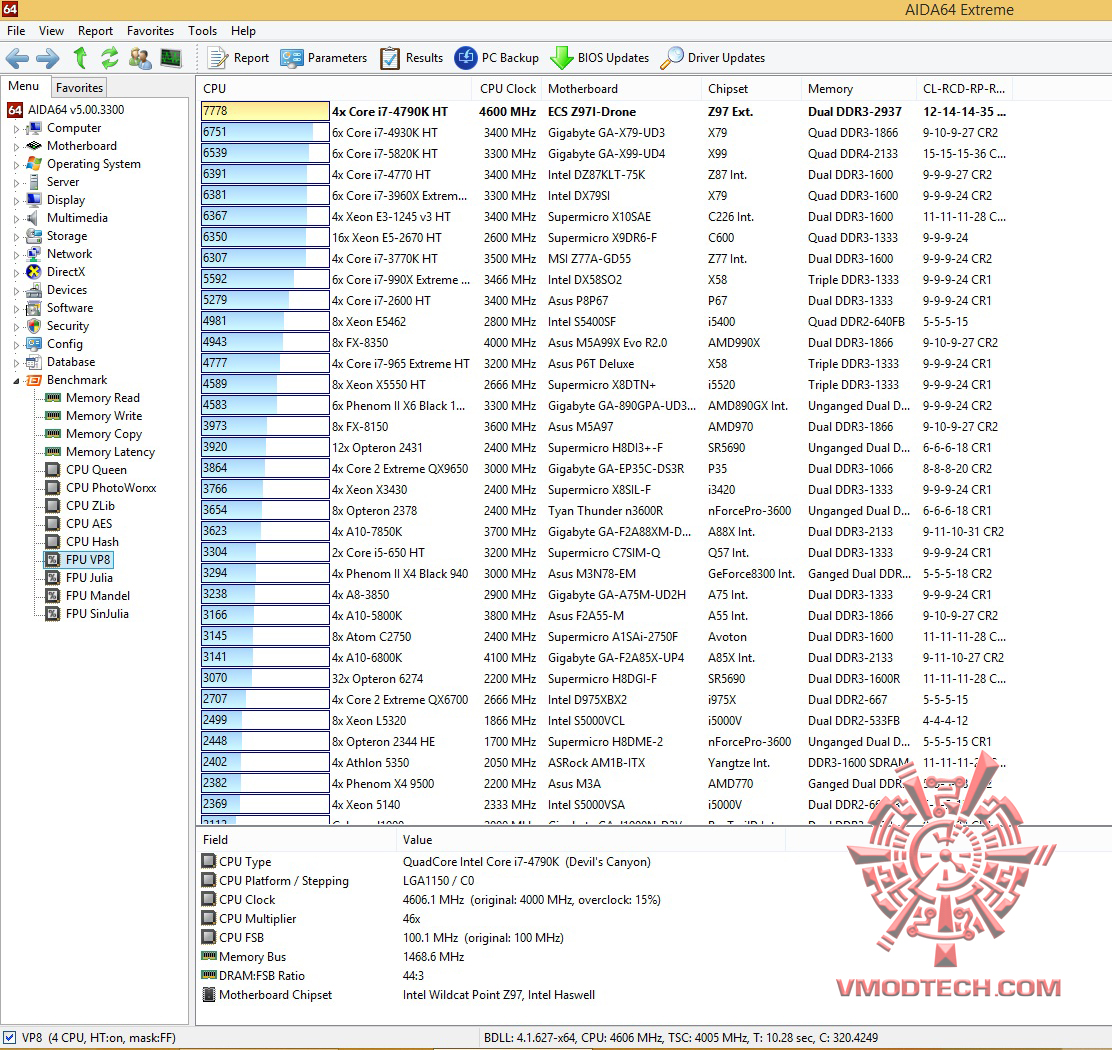Open the Tools menu
1112x1050 pixels.
202,30
